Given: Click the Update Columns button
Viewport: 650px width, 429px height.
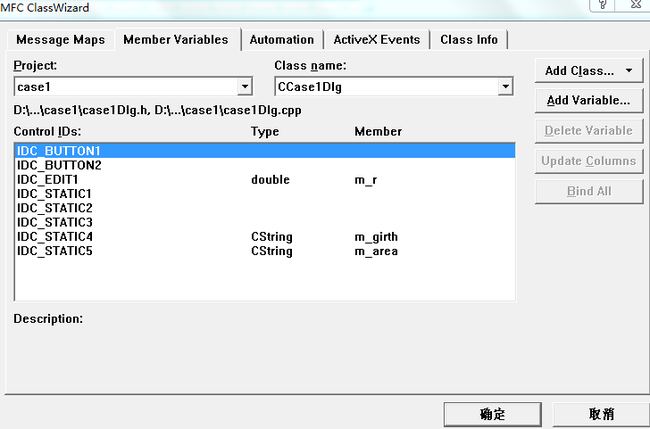Looking at the screenshot, I should click(x=589, y=161).
